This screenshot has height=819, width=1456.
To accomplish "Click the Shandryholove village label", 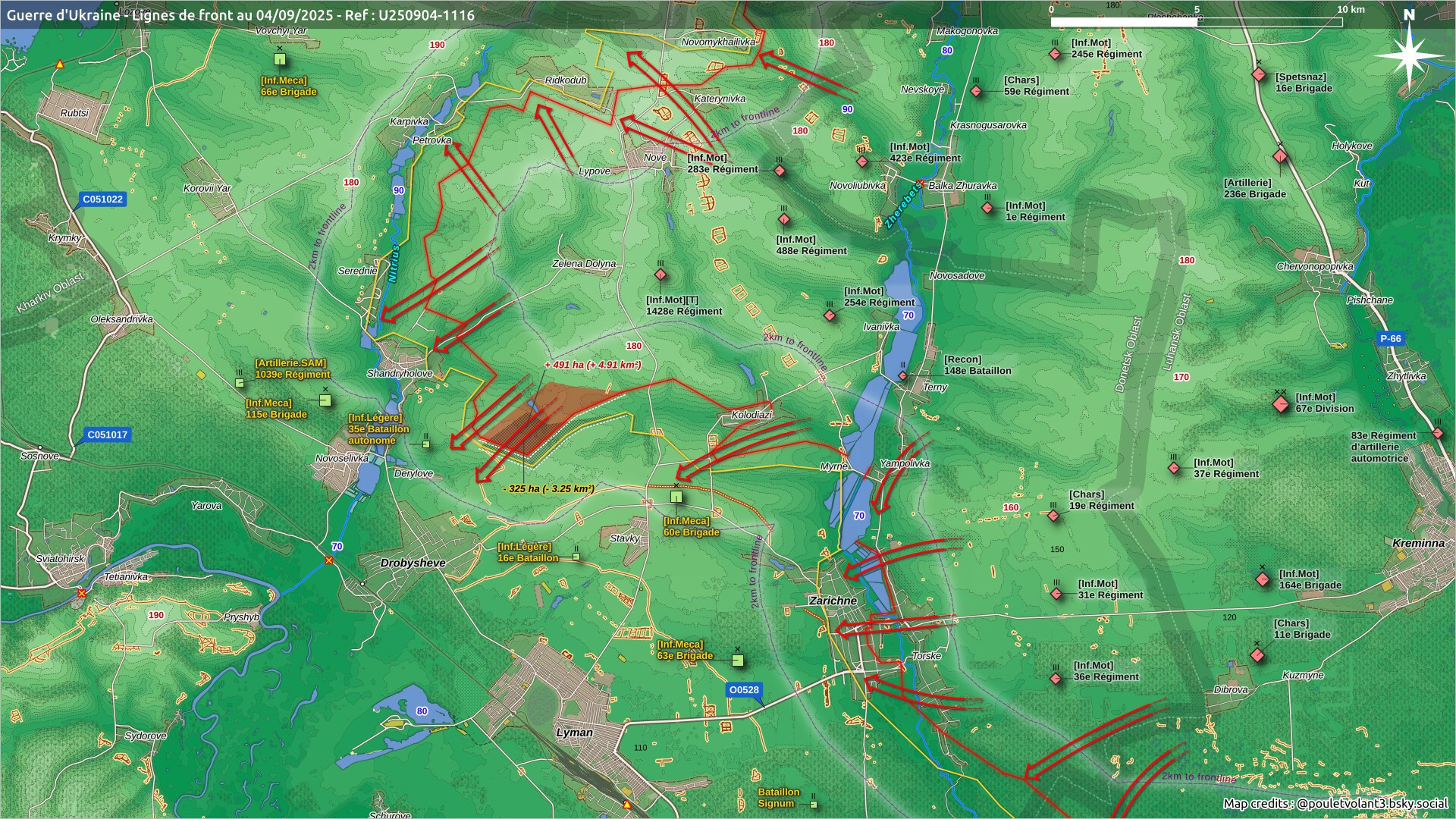I will tap(400, 373).
